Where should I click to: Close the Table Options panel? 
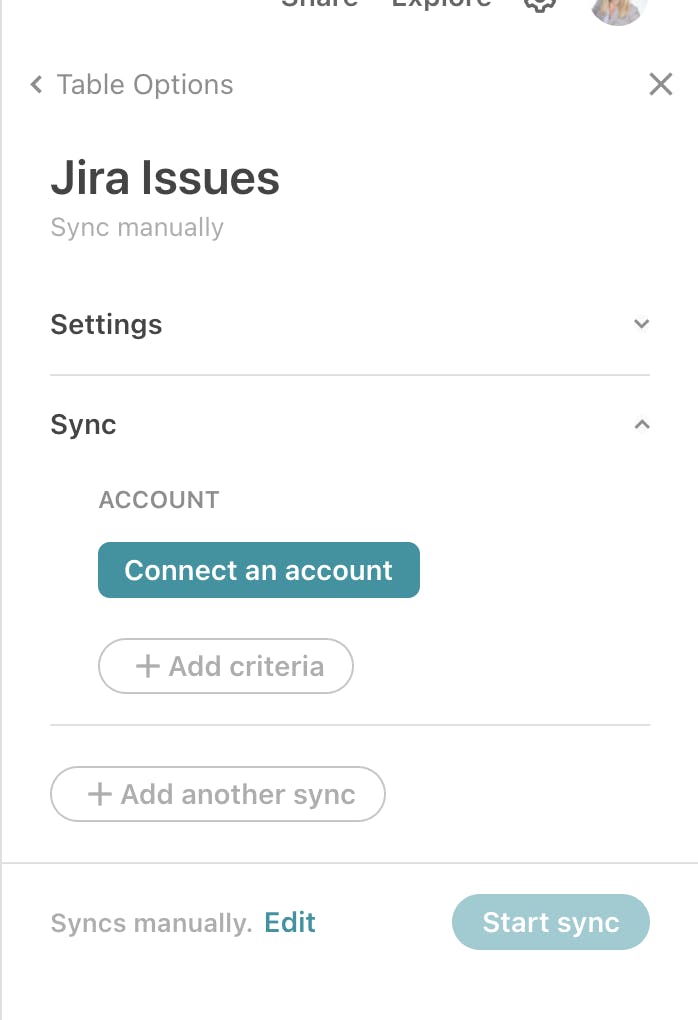(661, 84)
